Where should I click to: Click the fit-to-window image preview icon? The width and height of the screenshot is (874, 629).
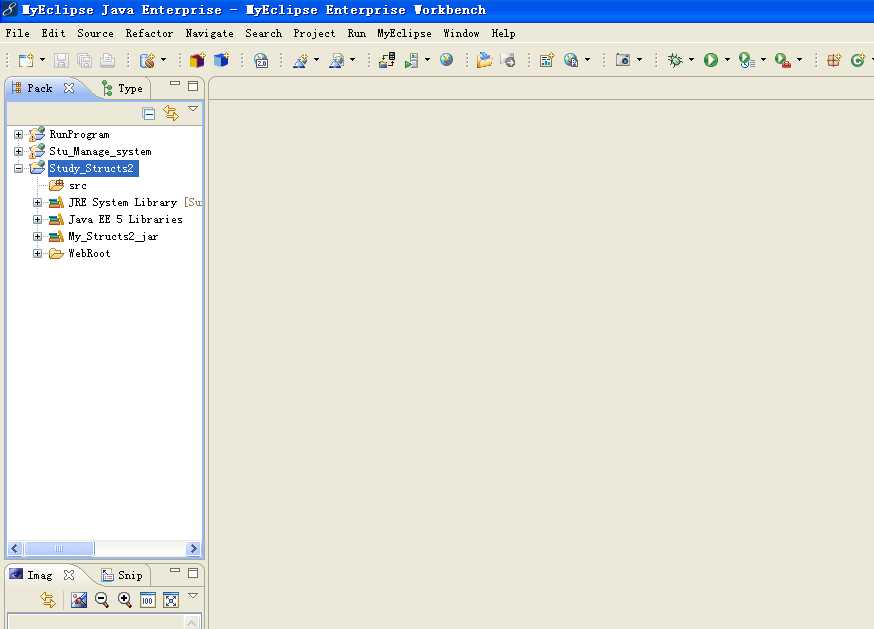coord(171,600)
